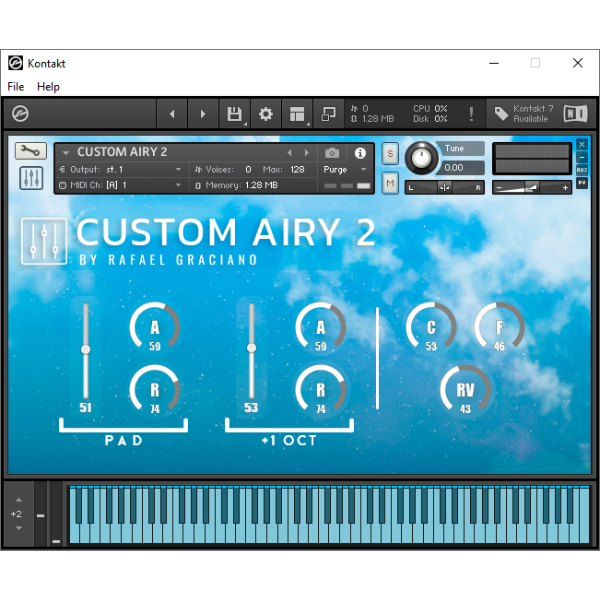Click the mixer sliders icon below the wrench
Screen dimensions: 600x600
point(31,178)
